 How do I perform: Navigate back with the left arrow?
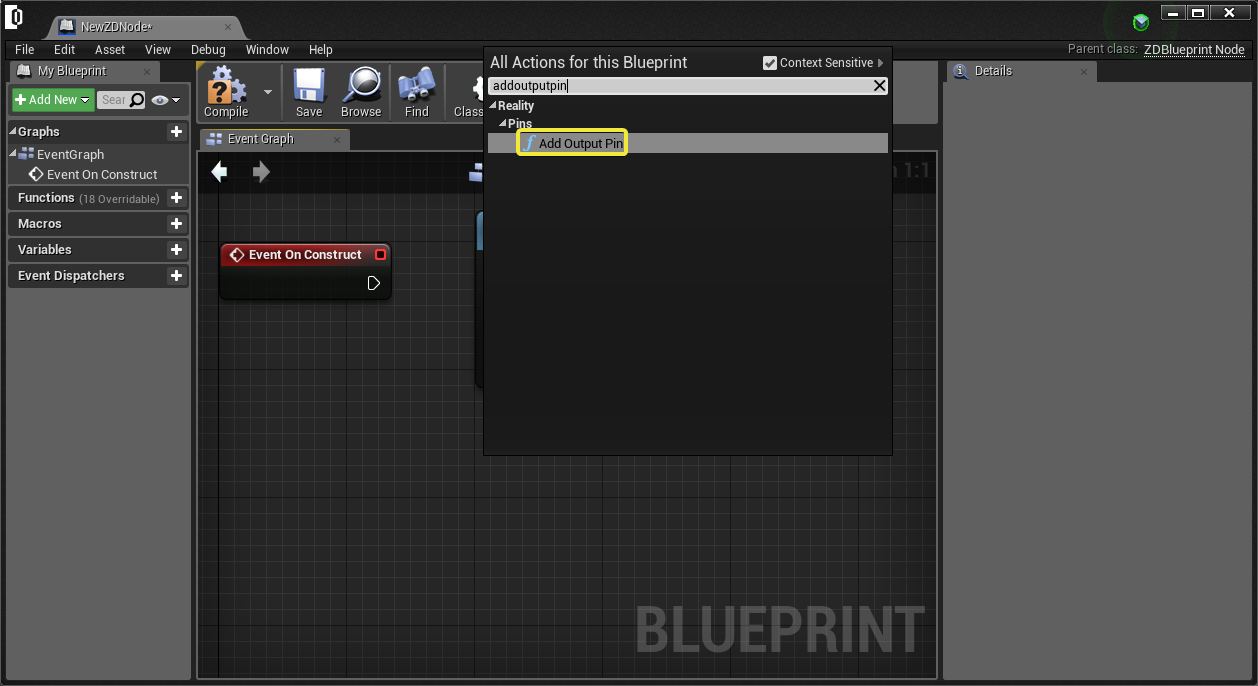(x=220, y=172)
